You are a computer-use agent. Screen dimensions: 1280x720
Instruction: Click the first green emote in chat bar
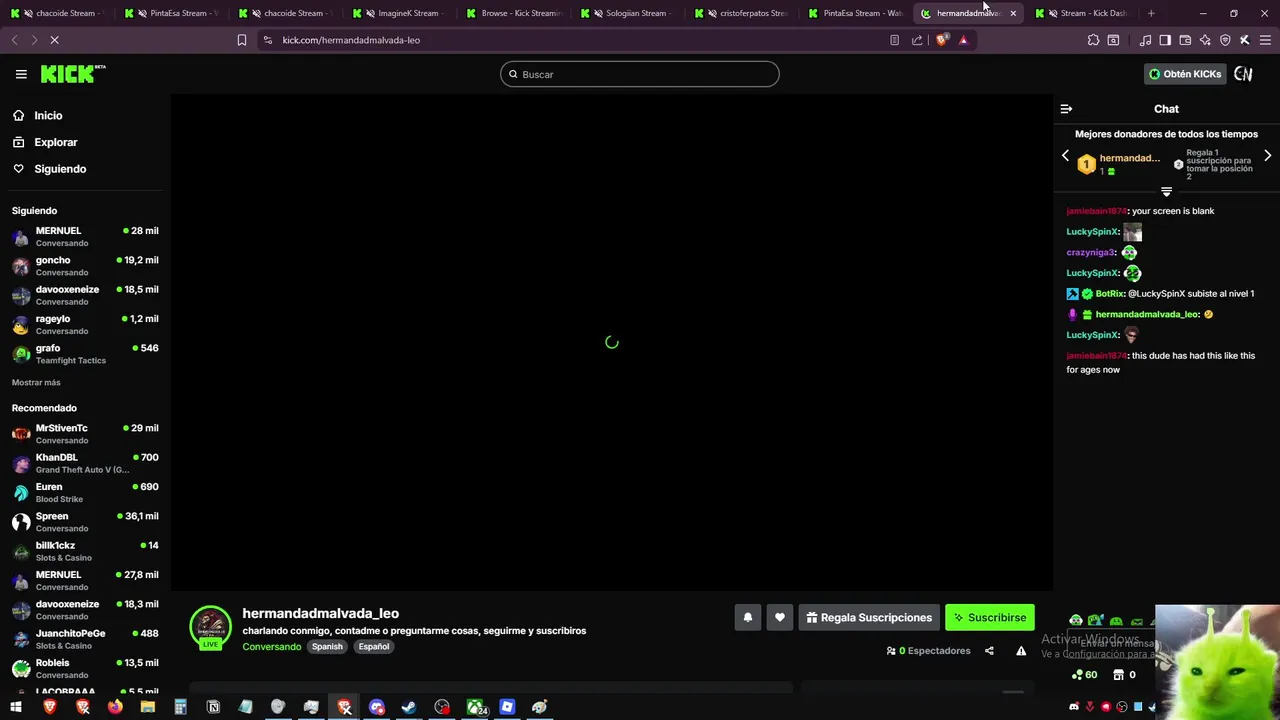(x=1075, y=621)
